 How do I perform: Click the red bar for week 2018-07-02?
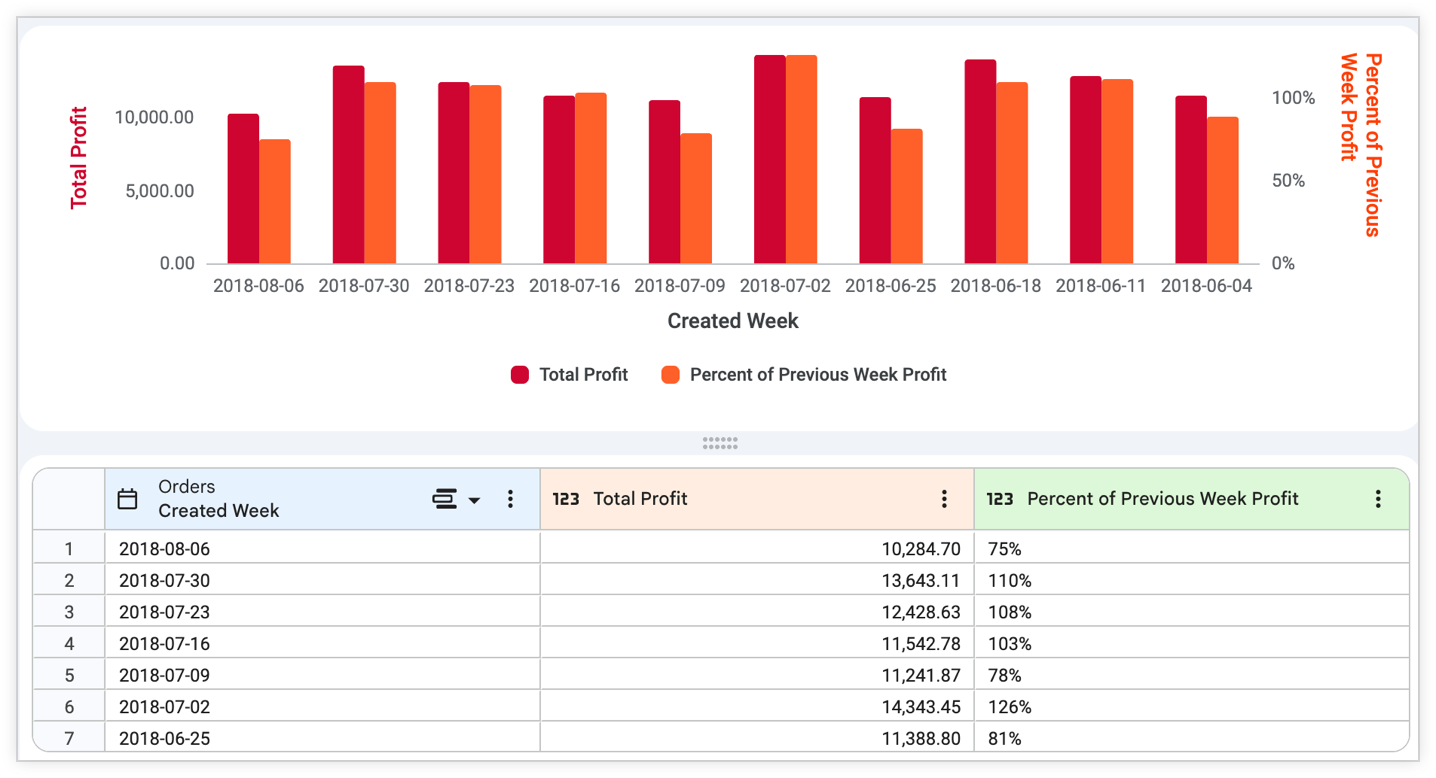770,160
